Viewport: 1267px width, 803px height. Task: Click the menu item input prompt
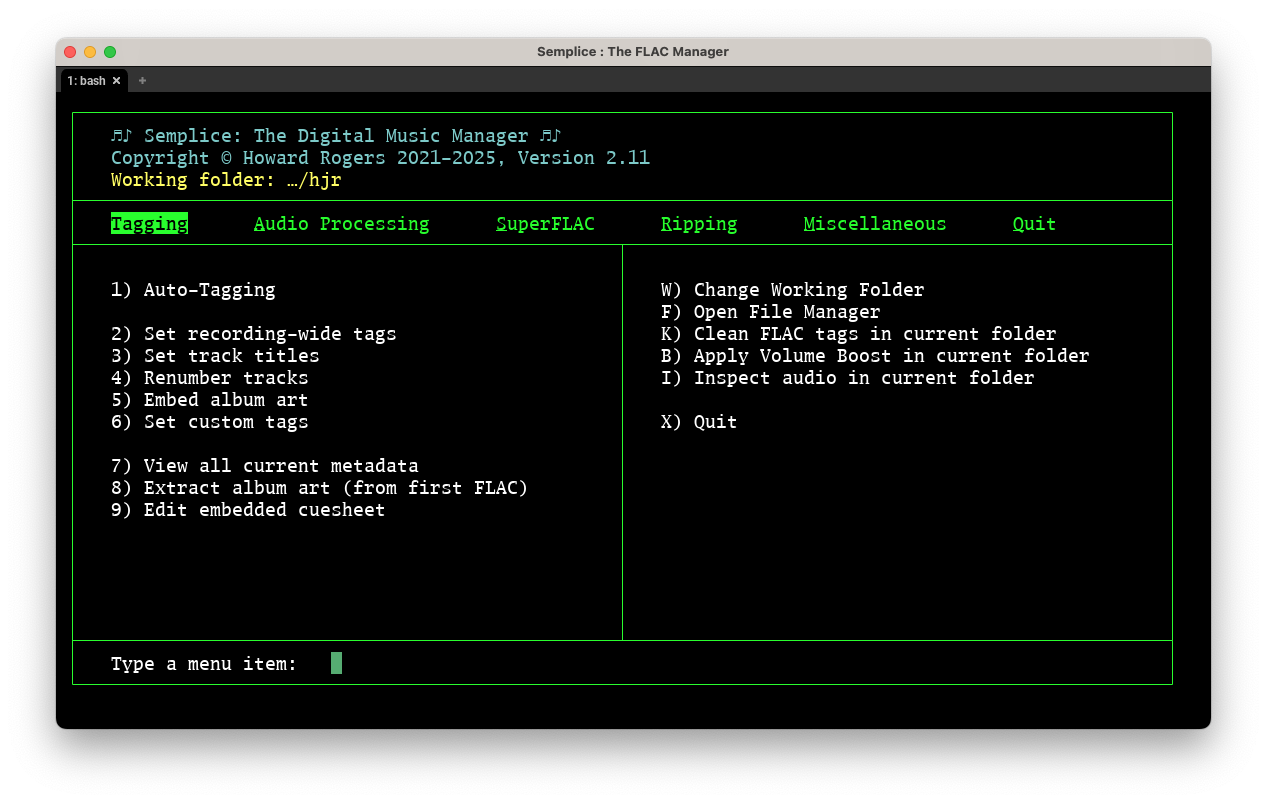336,662
